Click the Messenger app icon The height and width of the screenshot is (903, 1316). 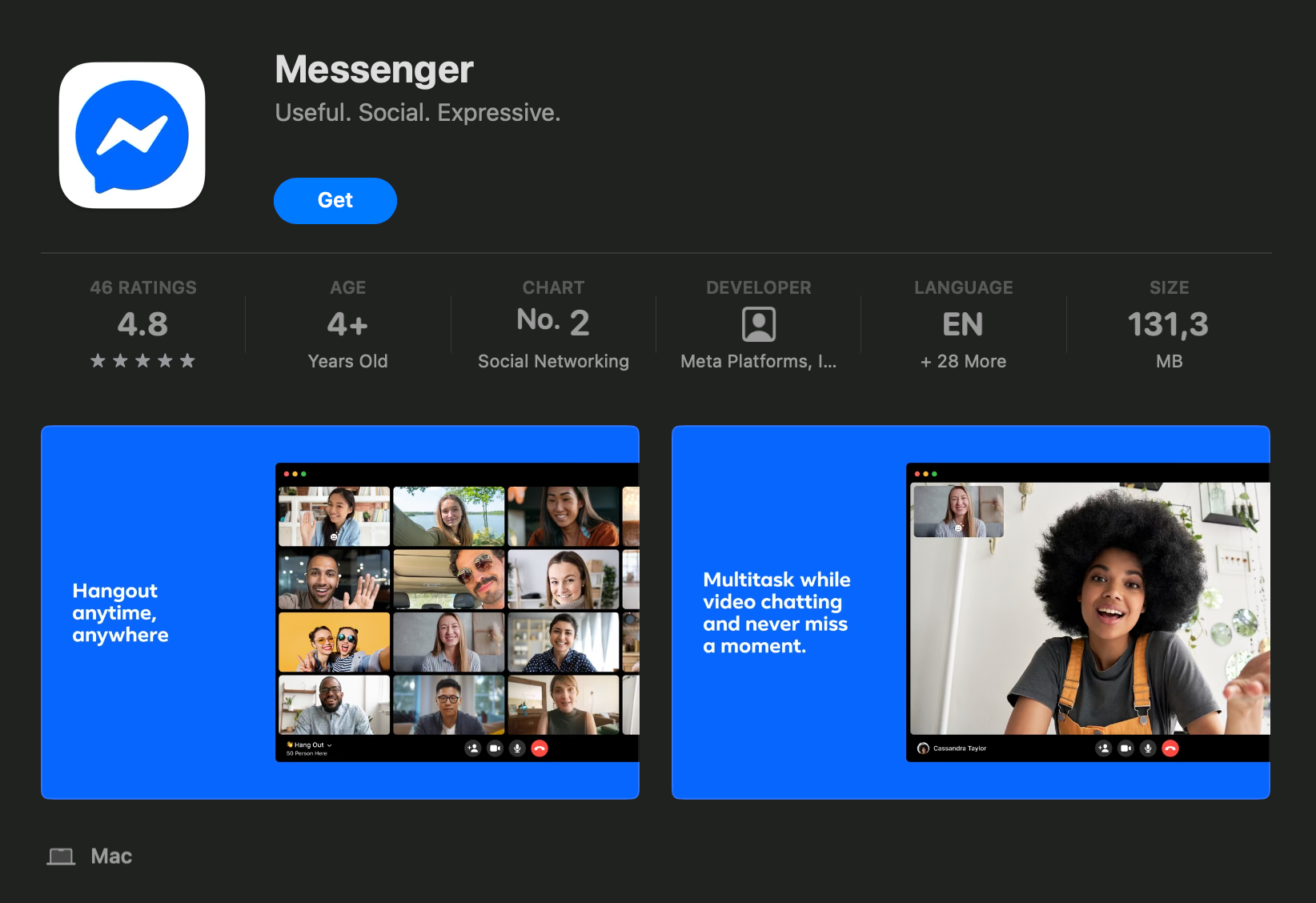[x=132, y=135]
